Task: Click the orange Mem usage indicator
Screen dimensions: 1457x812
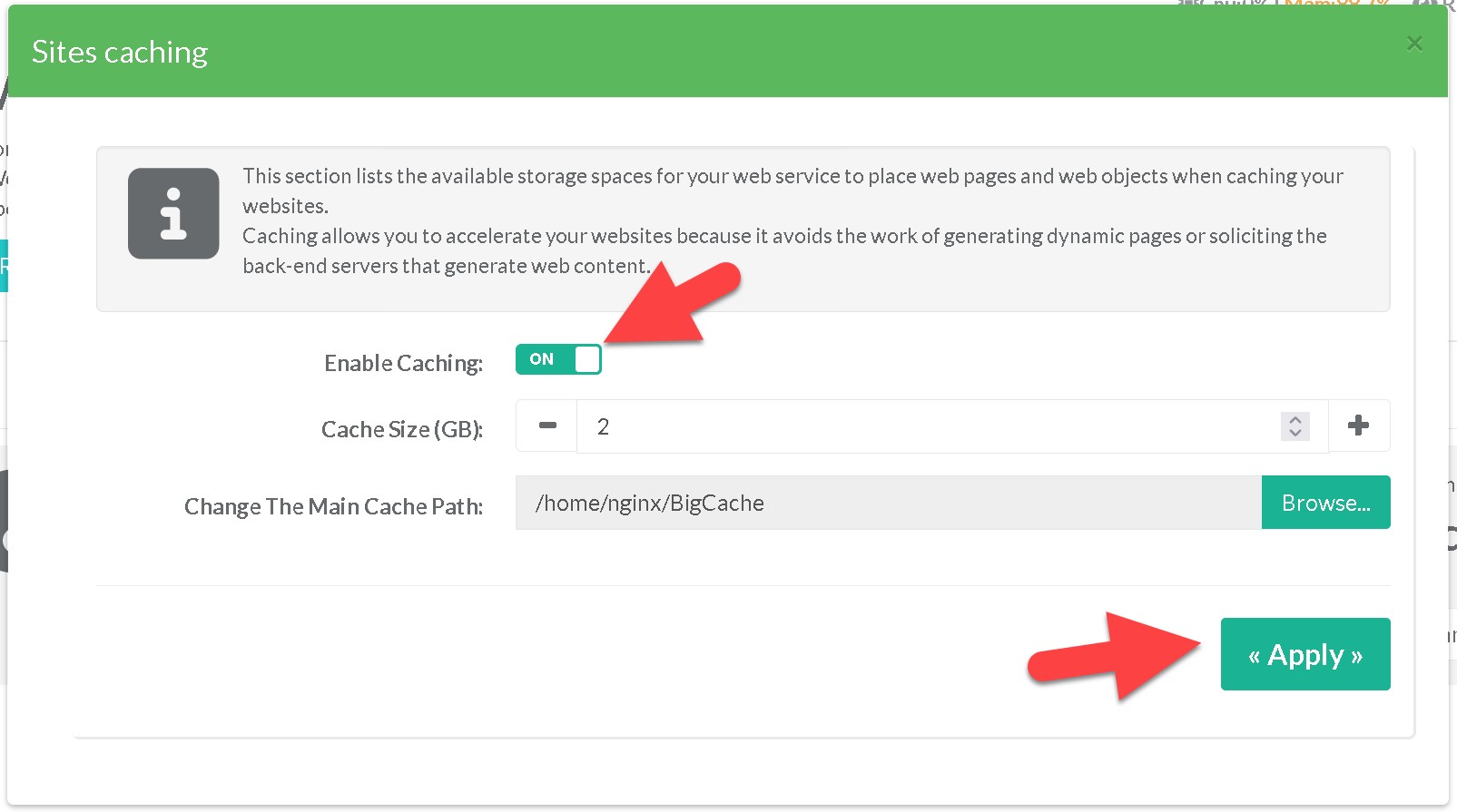Action: coord(1334,4)
